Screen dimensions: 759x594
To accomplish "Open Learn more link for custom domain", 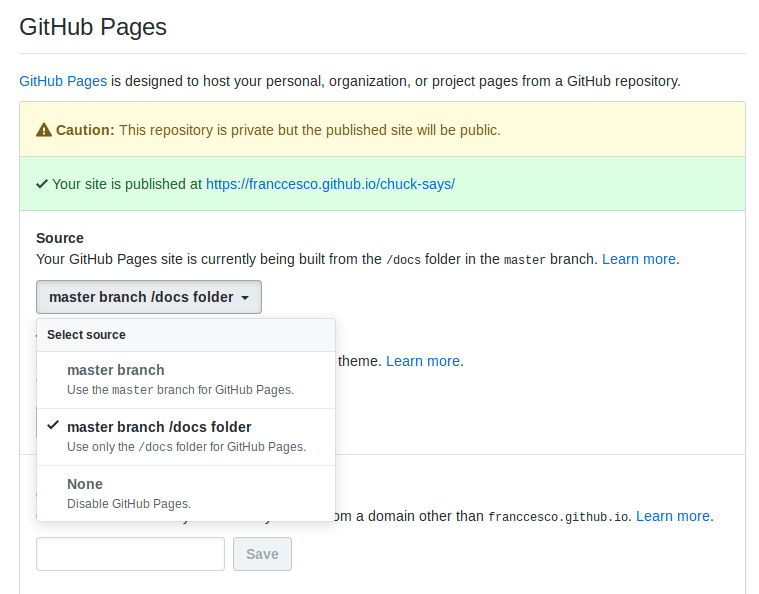I will point(673,516).
